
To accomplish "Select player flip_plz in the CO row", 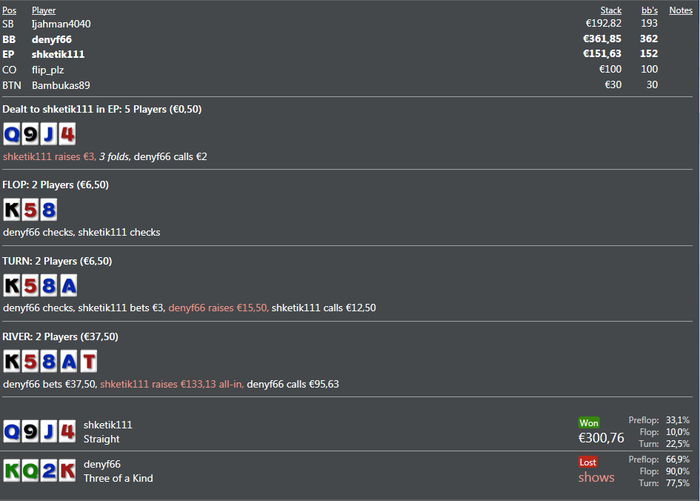I will pos(52,70).
